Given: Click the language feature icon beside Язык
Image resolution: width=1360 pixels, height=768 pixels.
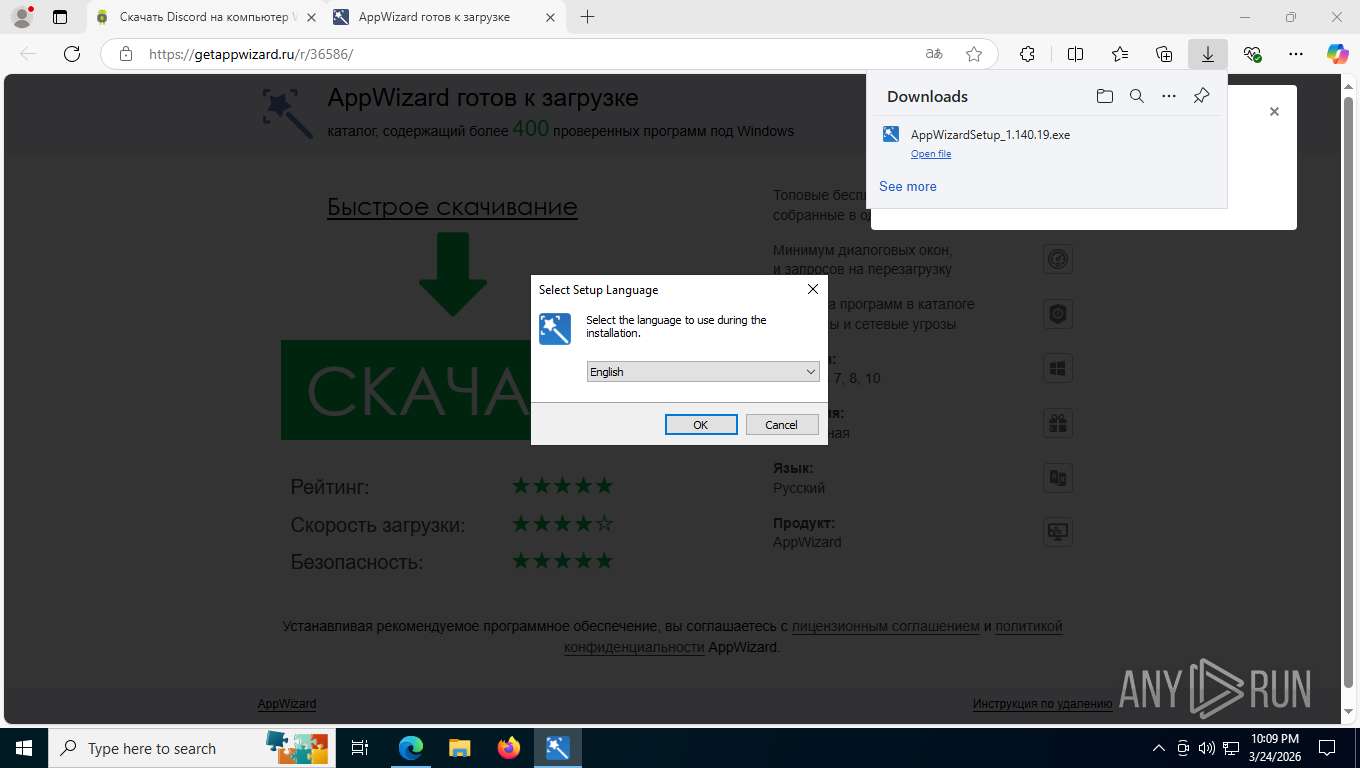Looking at the screenshot, I should [x=1058, y=478].
